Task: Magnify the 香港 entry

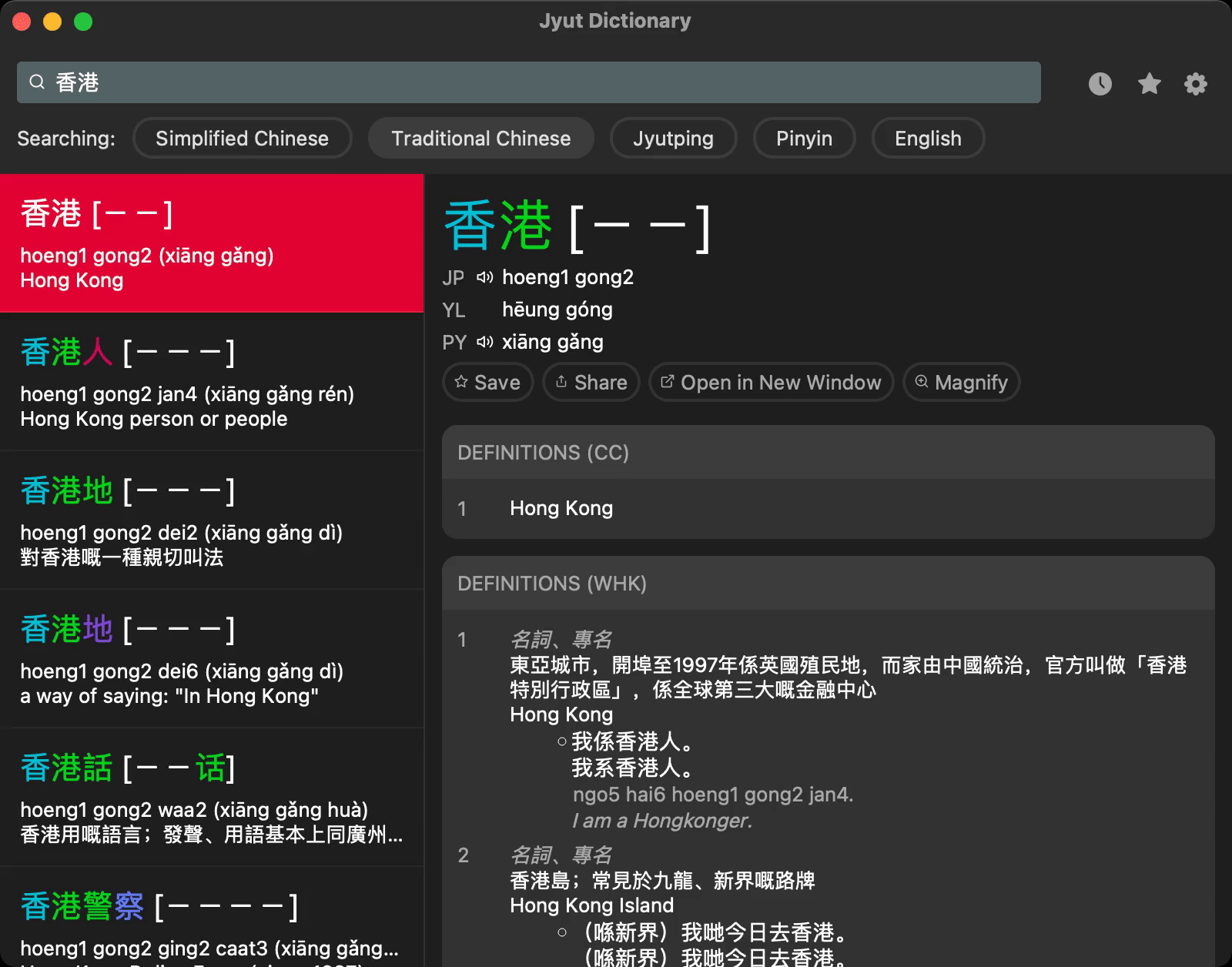Action: (x=961, y=382)
